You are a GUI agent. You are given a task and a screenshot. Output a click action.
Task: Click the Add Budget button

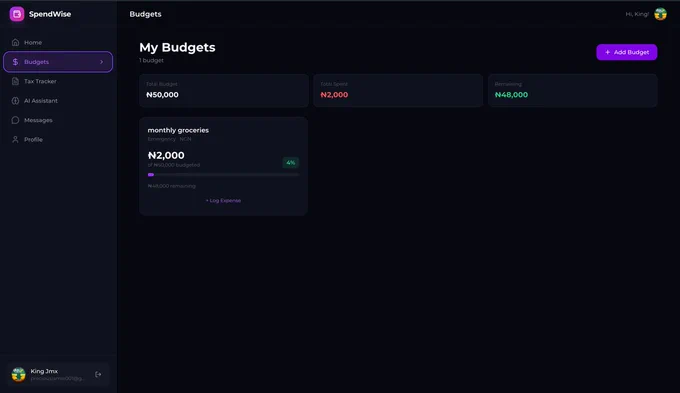click(x=626, y=52)
